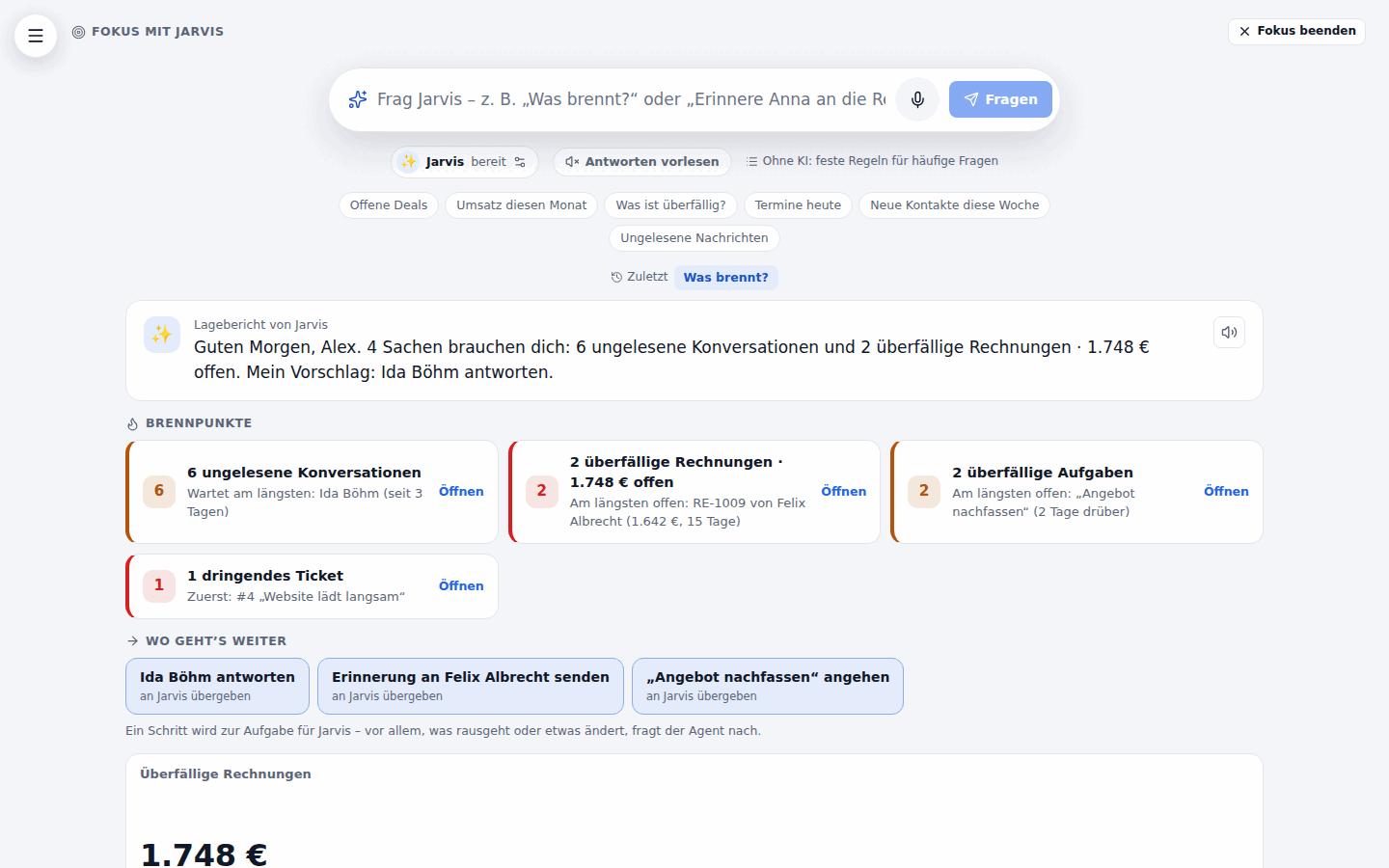Viewport: 1389px width, 868px height.
Task: Click the Jarvis sparkle icon in the Lagebericht card
Action: pyautogui.click(x=162, y=335)
